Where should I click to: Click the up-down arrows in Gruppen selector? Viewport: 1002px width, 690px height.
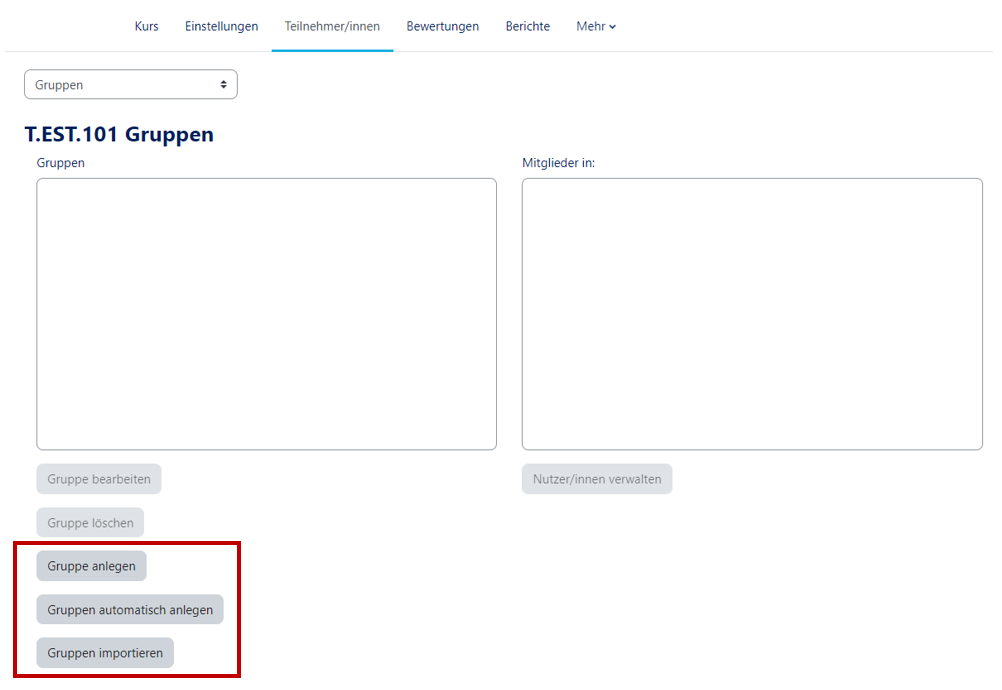click(223, 85)
